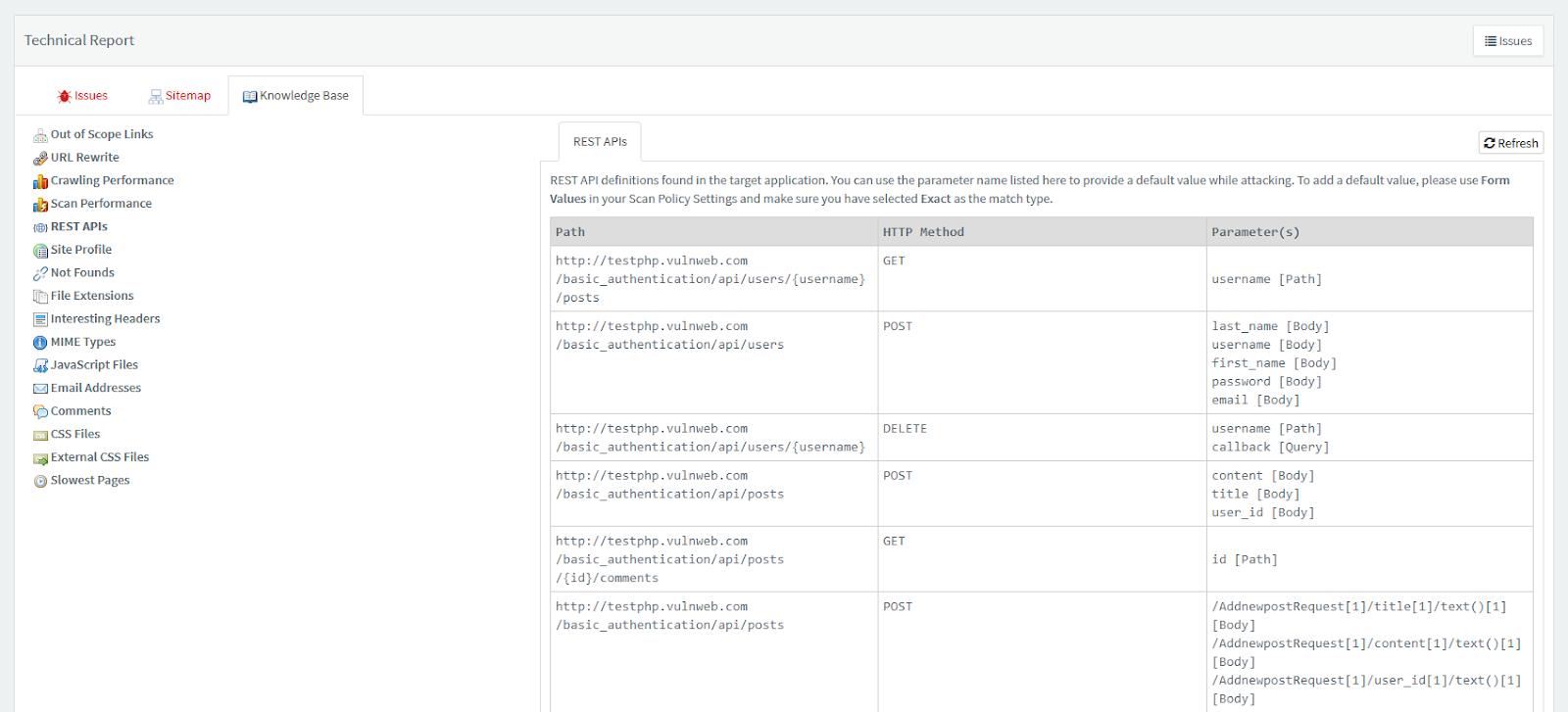The height and width of the screenshot is (712, 1568).
Task: Open Interesting Headers section
Action: tap(105, 318)
